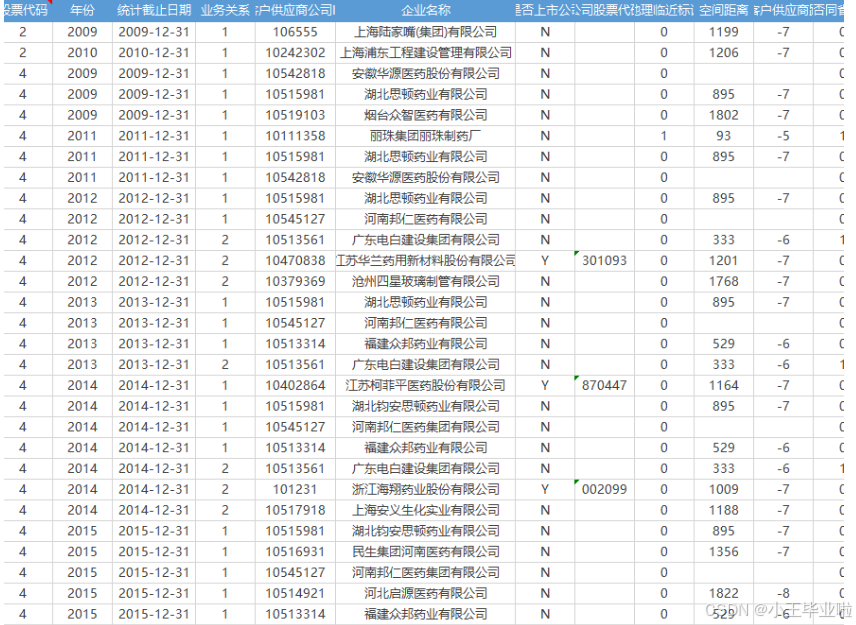Click the distance cell 1206

pyautogui.click(x=723, y=53)
